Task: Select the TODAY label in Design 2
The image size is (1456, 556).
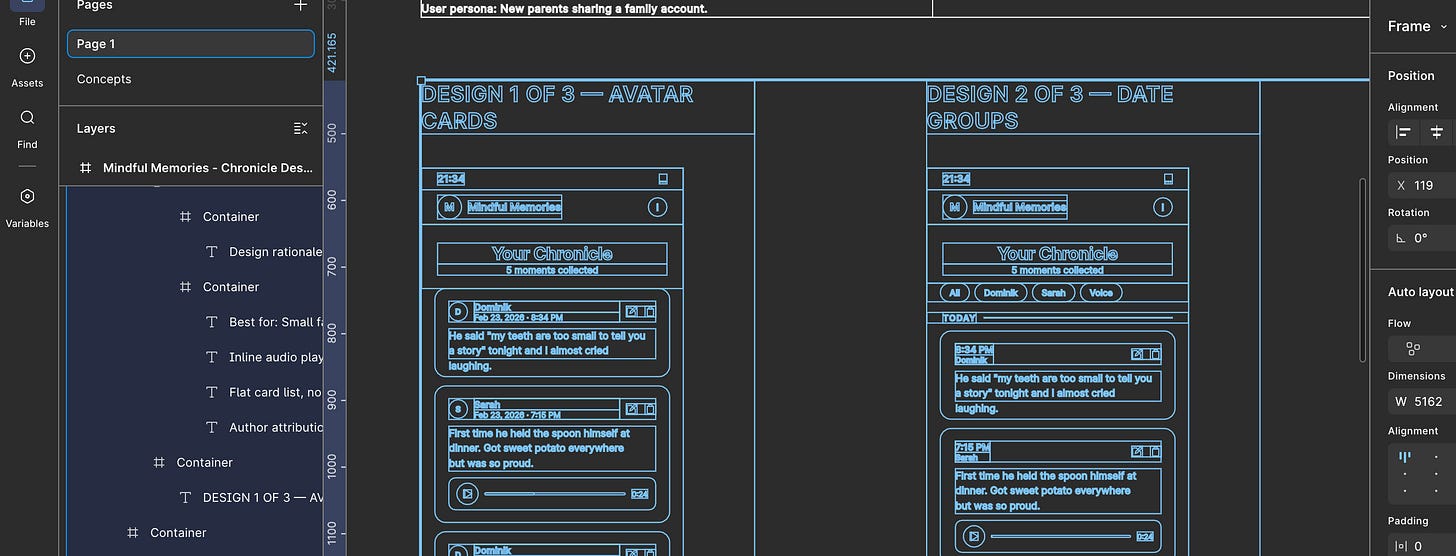Action: click(x=959, y=318)
